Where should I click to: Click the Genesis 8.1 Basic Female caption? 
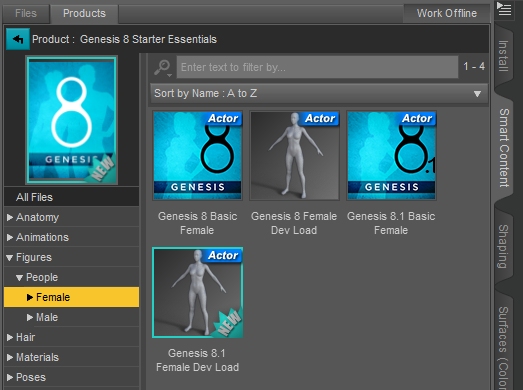[391, 223]
